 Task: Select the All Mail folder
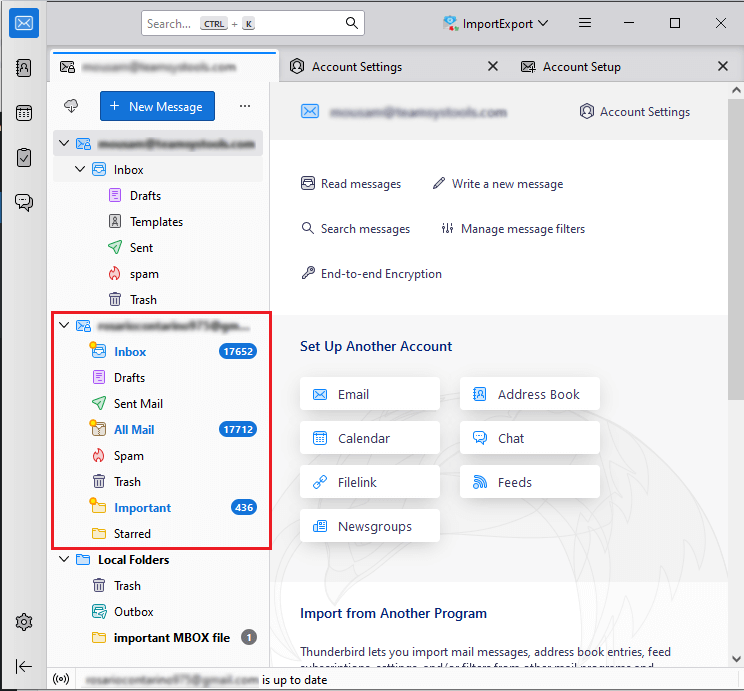(x=158, y=430)
